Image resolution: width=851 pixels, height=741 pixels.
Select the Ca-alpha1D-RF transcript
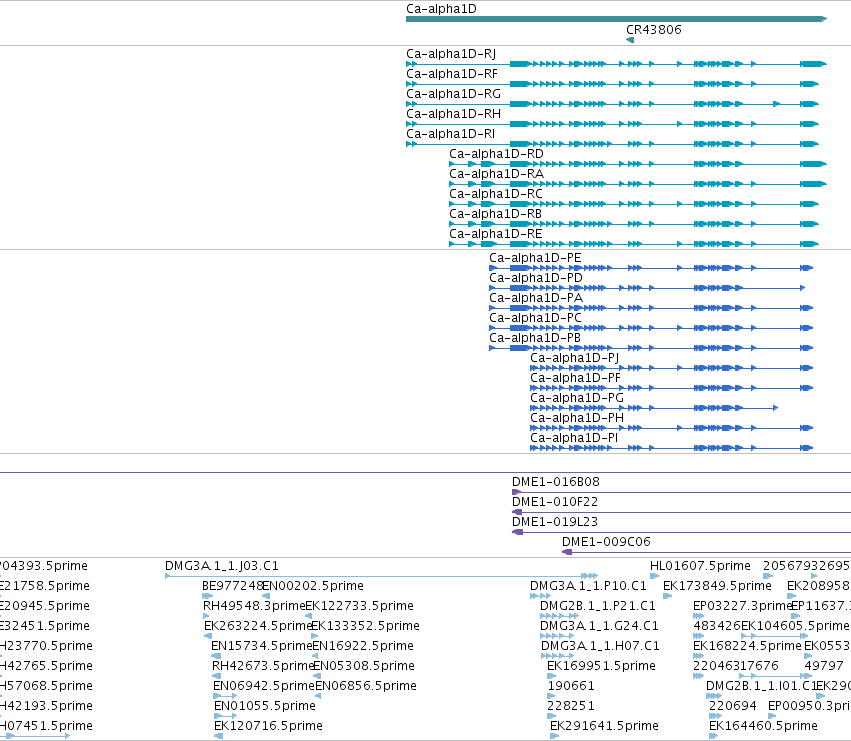click(612, 84)
